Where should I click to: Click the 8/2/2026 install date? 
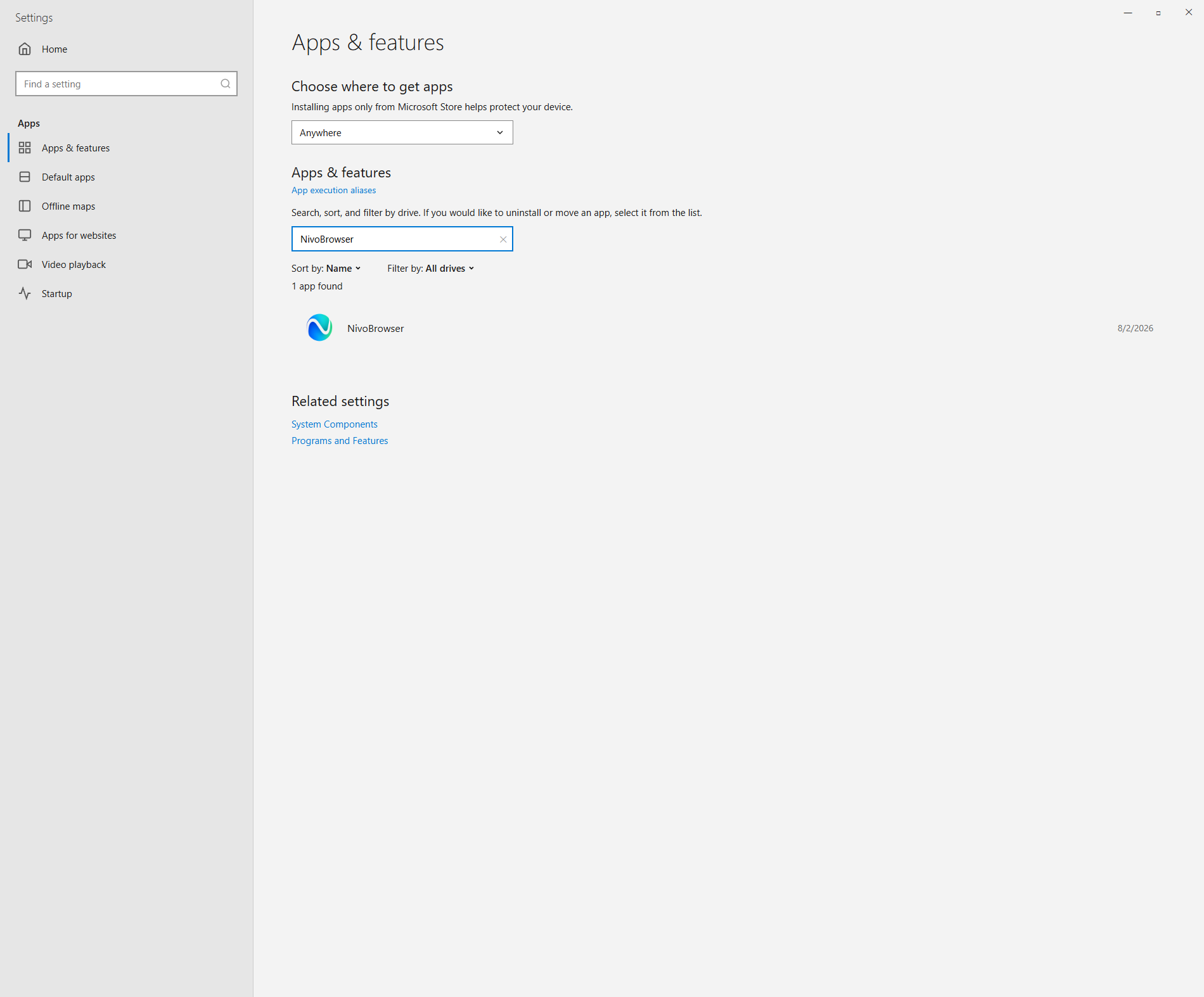point(1136,328)
